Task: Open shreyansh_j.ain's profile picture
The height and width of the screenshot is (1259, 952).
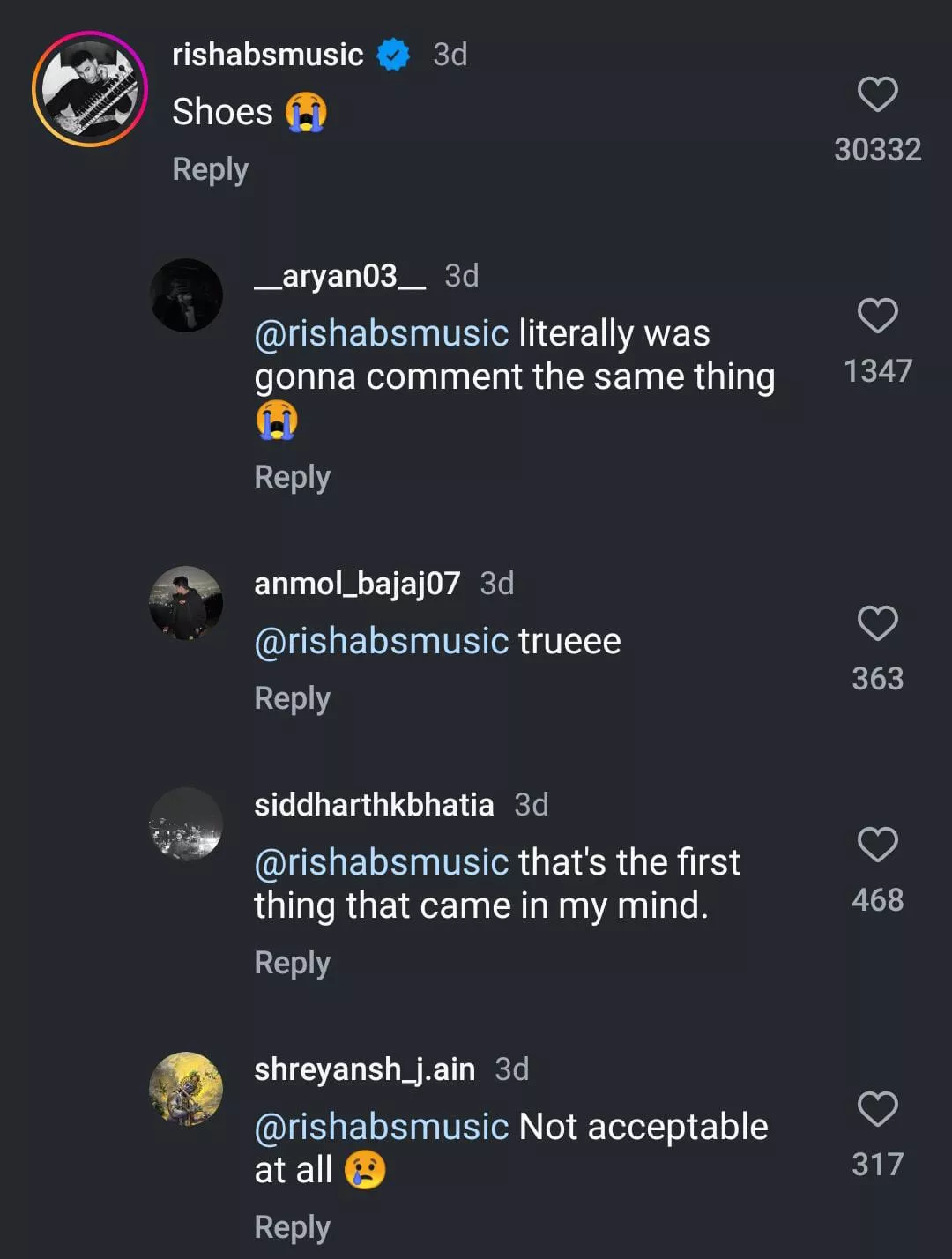Action: click(186, 1089)
